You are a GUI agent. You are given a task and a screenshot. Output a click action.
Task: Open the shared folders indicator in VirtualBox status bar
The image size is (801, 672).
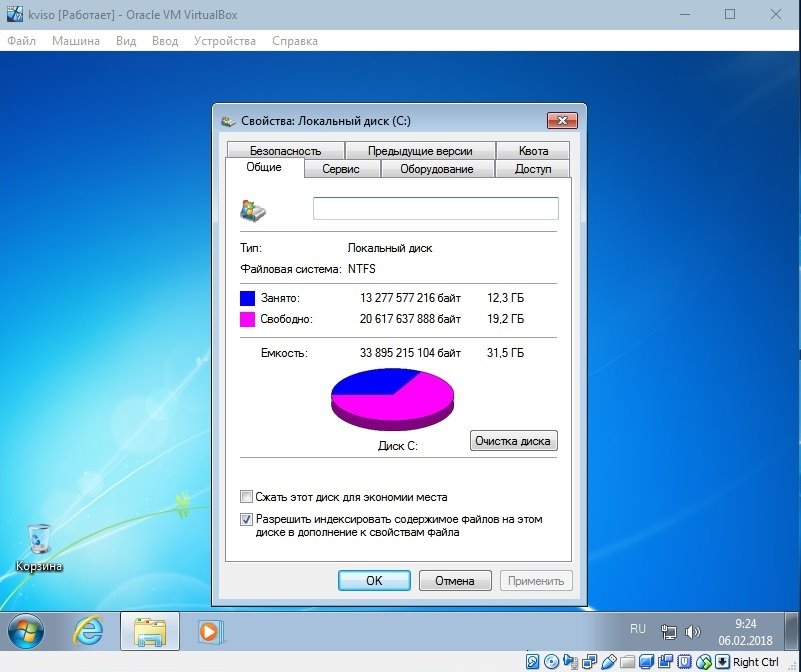click(627, 662)
